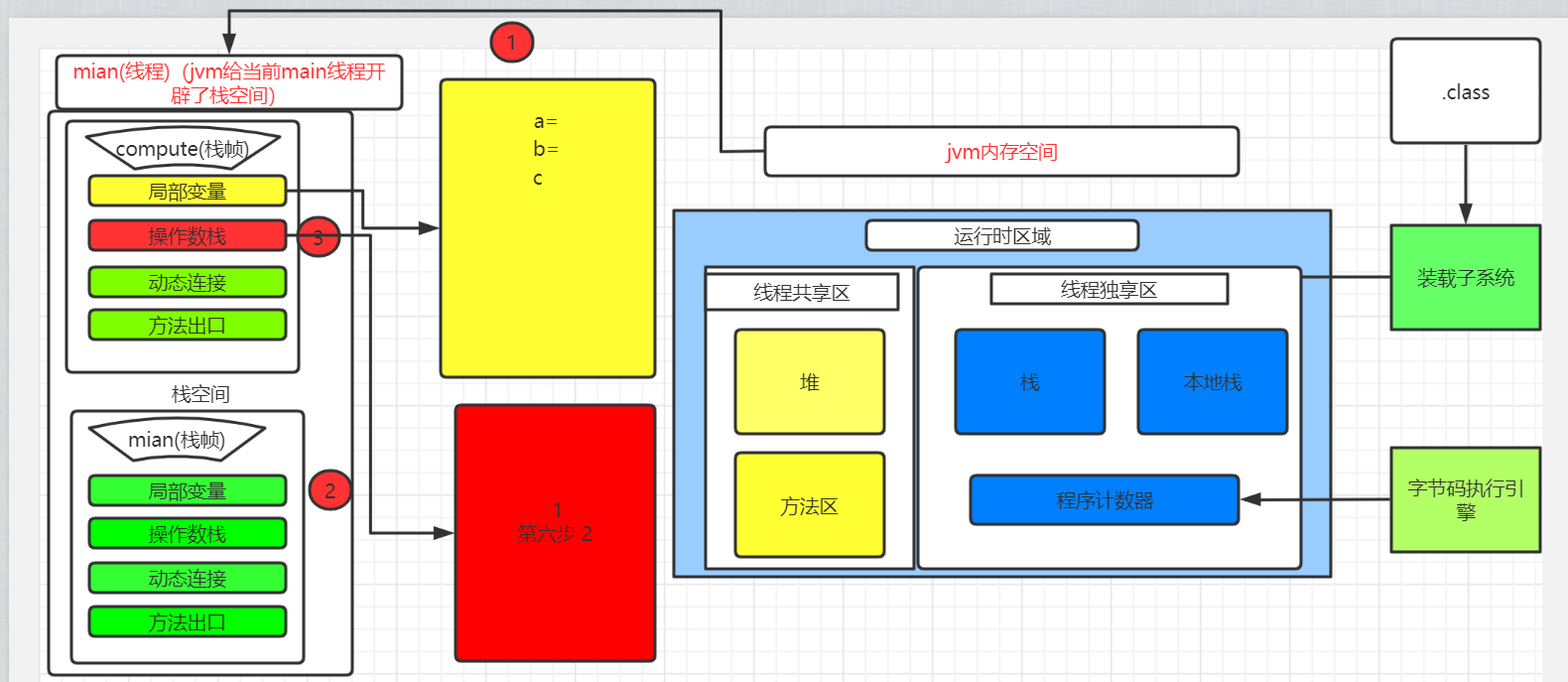Click the .class box
This screenshot has height=682, width=1568.
pos(1466,91)
